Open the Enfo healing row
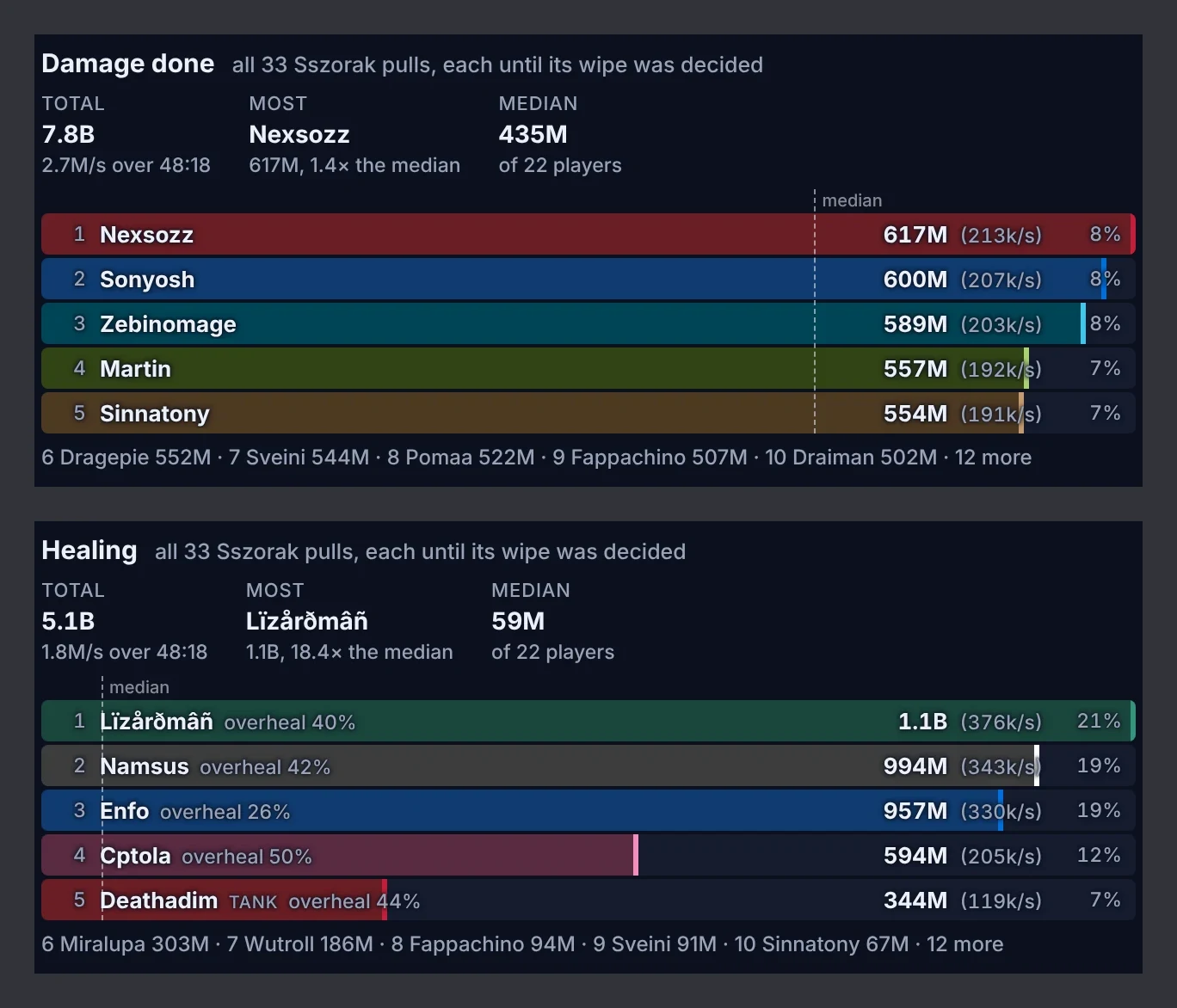Screen dimensions: 1177x1008 [x=588, y=810]
